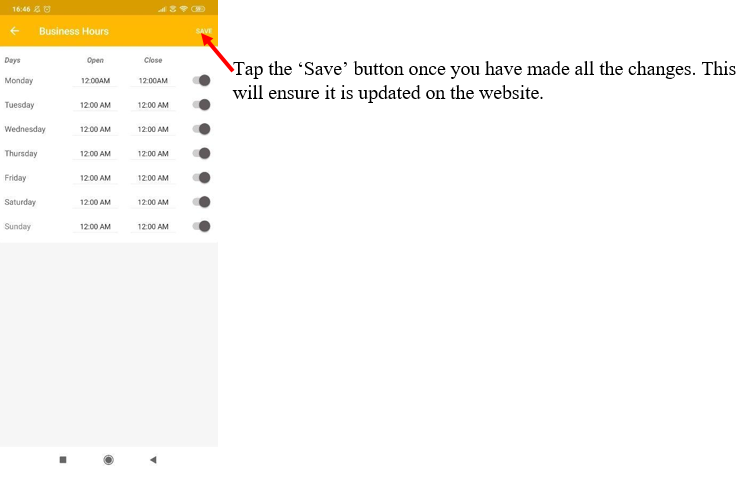Tap the Save button in header
Image resolution: width=743 pixels, height=478 pixels.
click(x=204, y=31)
